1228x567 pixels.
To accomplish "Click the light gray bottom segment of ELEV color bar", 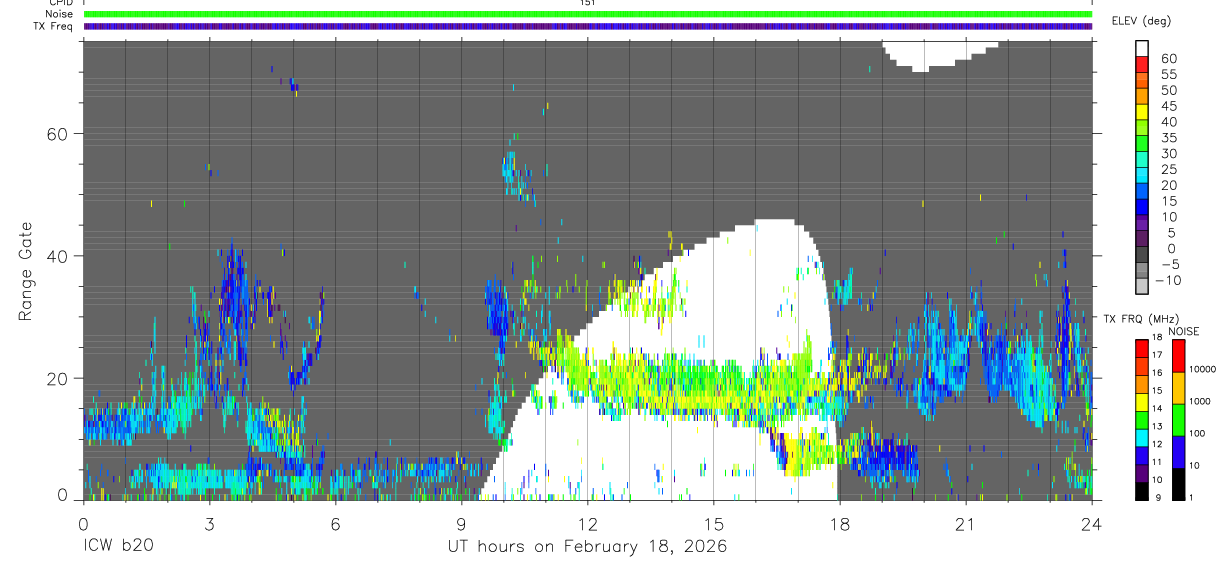I will click(1142, 286).
